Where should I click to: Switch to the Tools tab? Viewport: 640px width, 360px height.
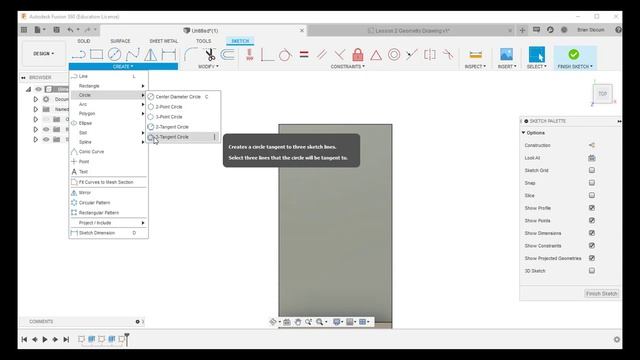tap(203, 41)
